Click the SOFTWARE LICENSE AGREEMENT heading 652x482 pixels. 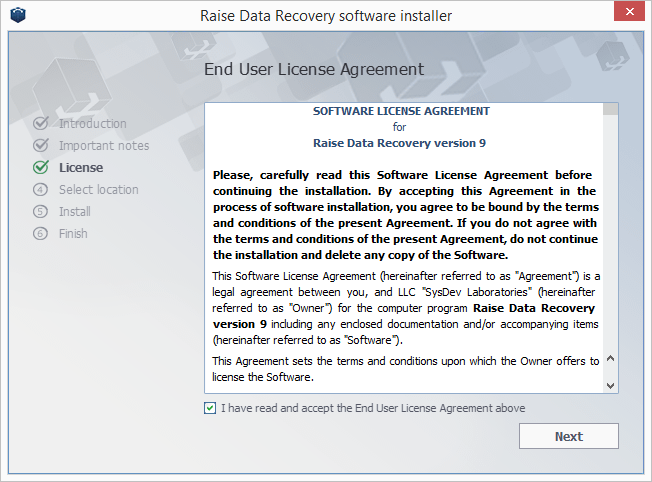pyautogui.click(x=401, y=111)
